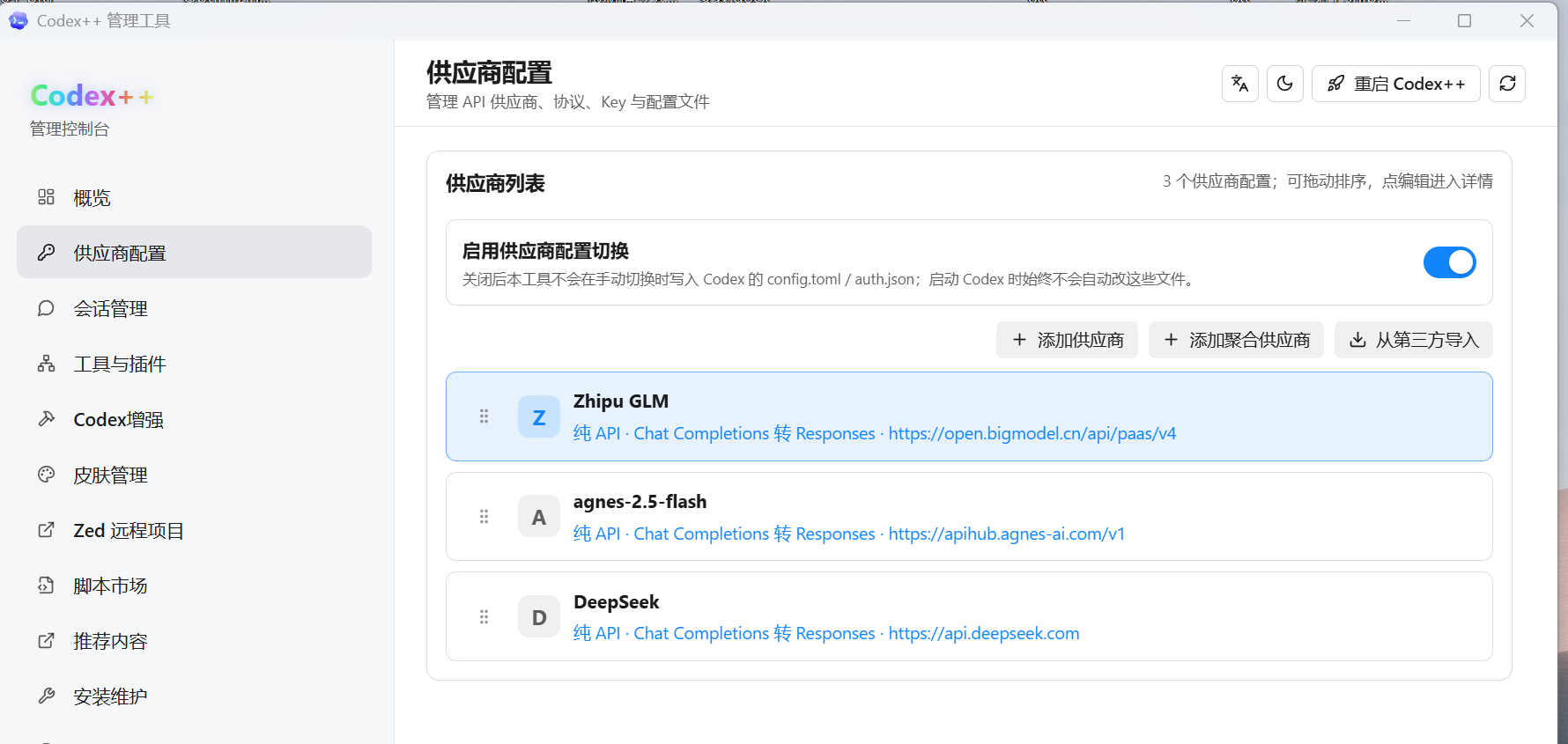The image size is (1568, 744).
Task: Minimize the Codex++ 管理工具 window
Action: (x=1403, y=20)
